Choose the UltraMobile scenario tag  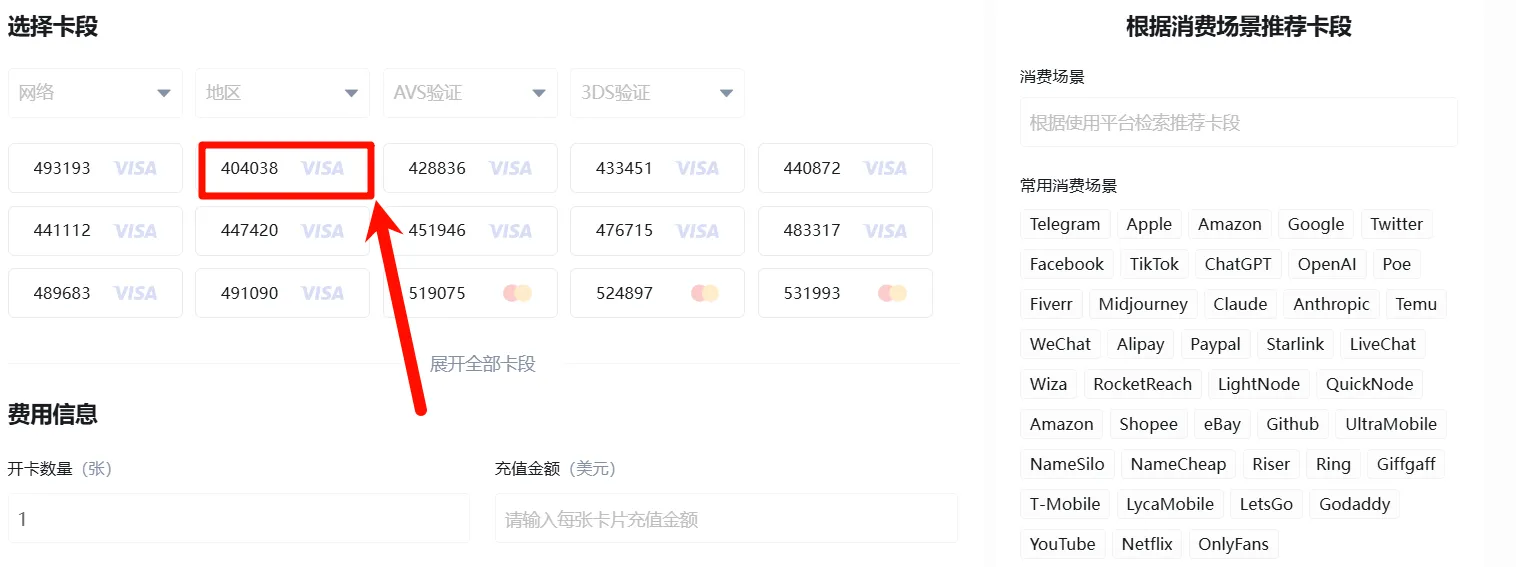[1391, 424]
